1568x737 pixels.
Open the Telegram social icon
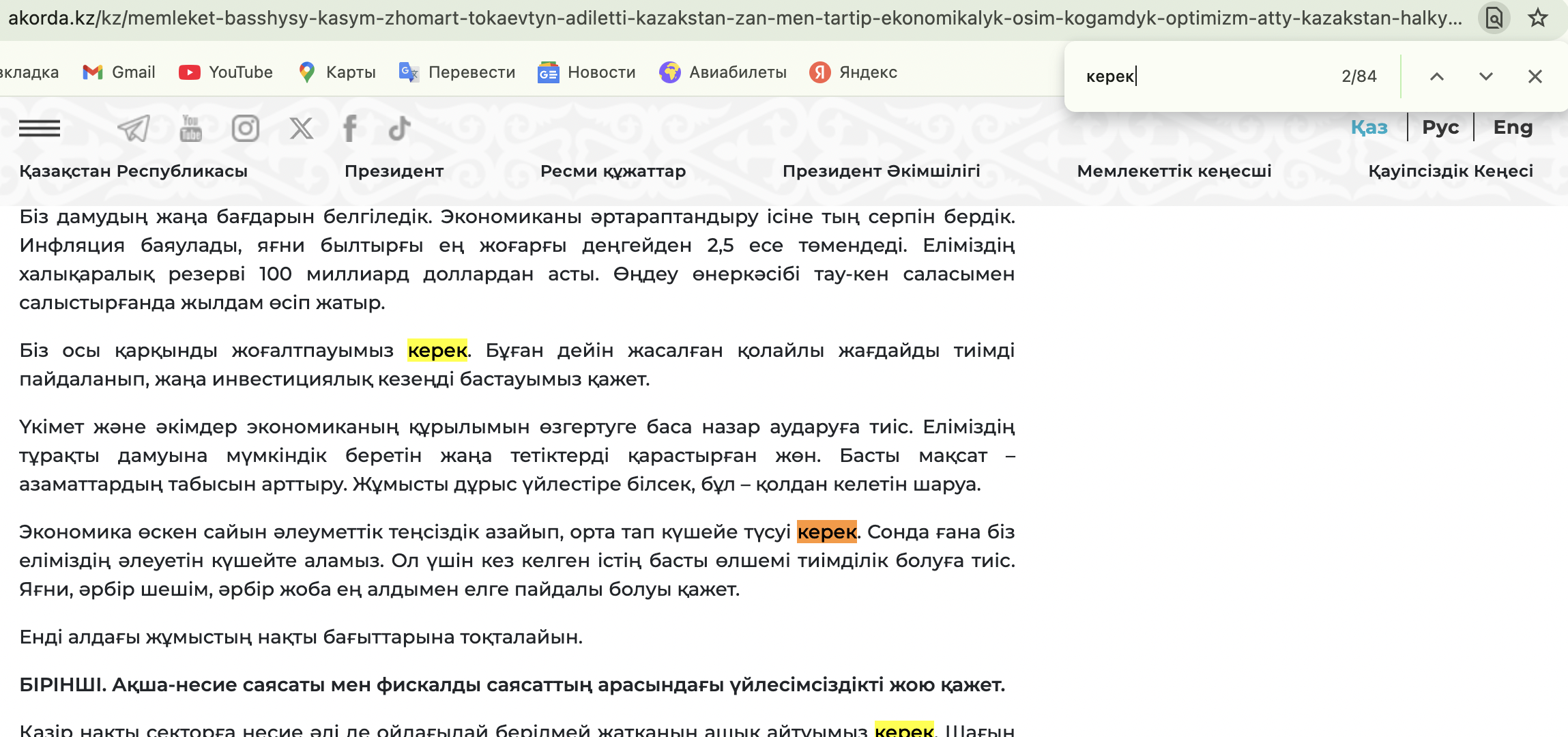point(134,128)
